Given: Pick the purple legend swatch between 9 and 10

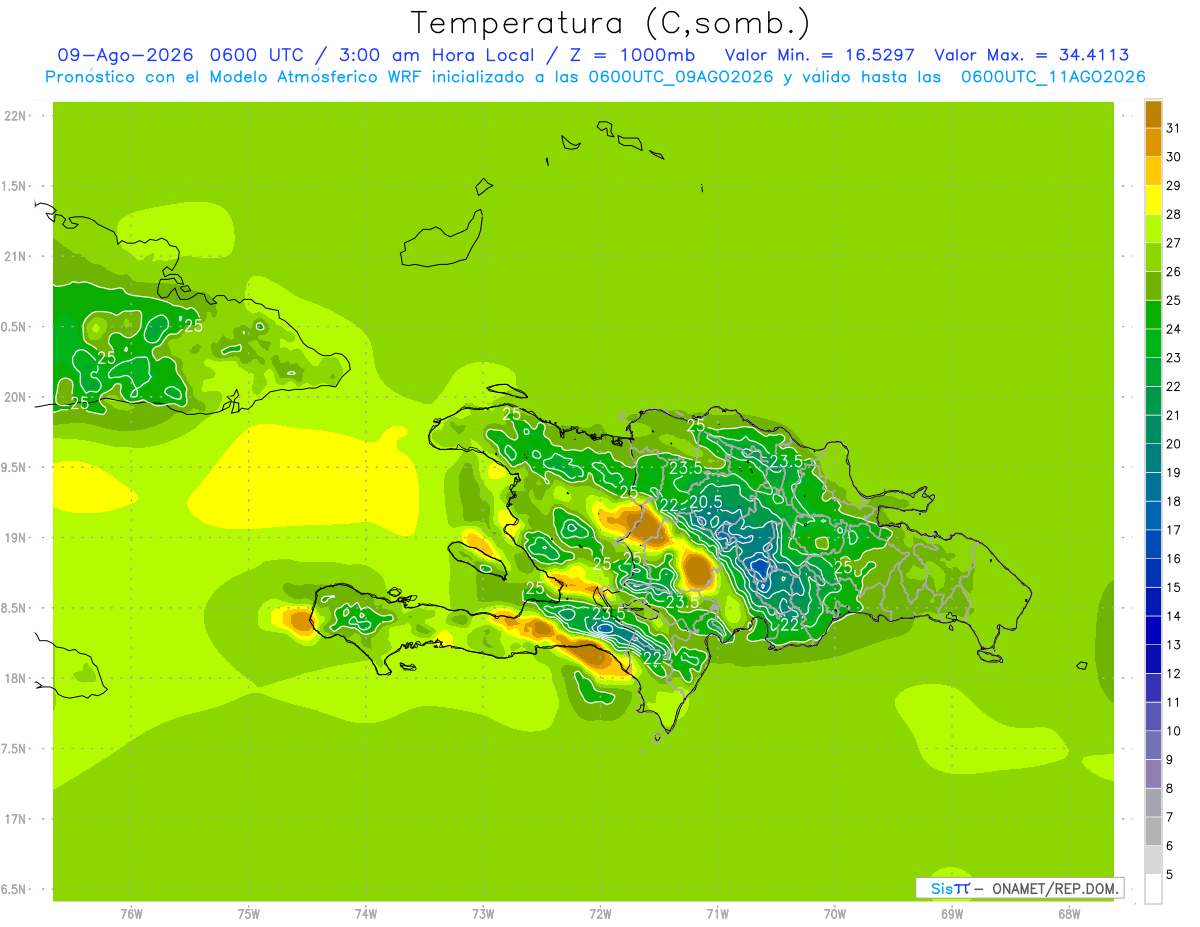Looking at the screenshot, I should coord(1153,745).
